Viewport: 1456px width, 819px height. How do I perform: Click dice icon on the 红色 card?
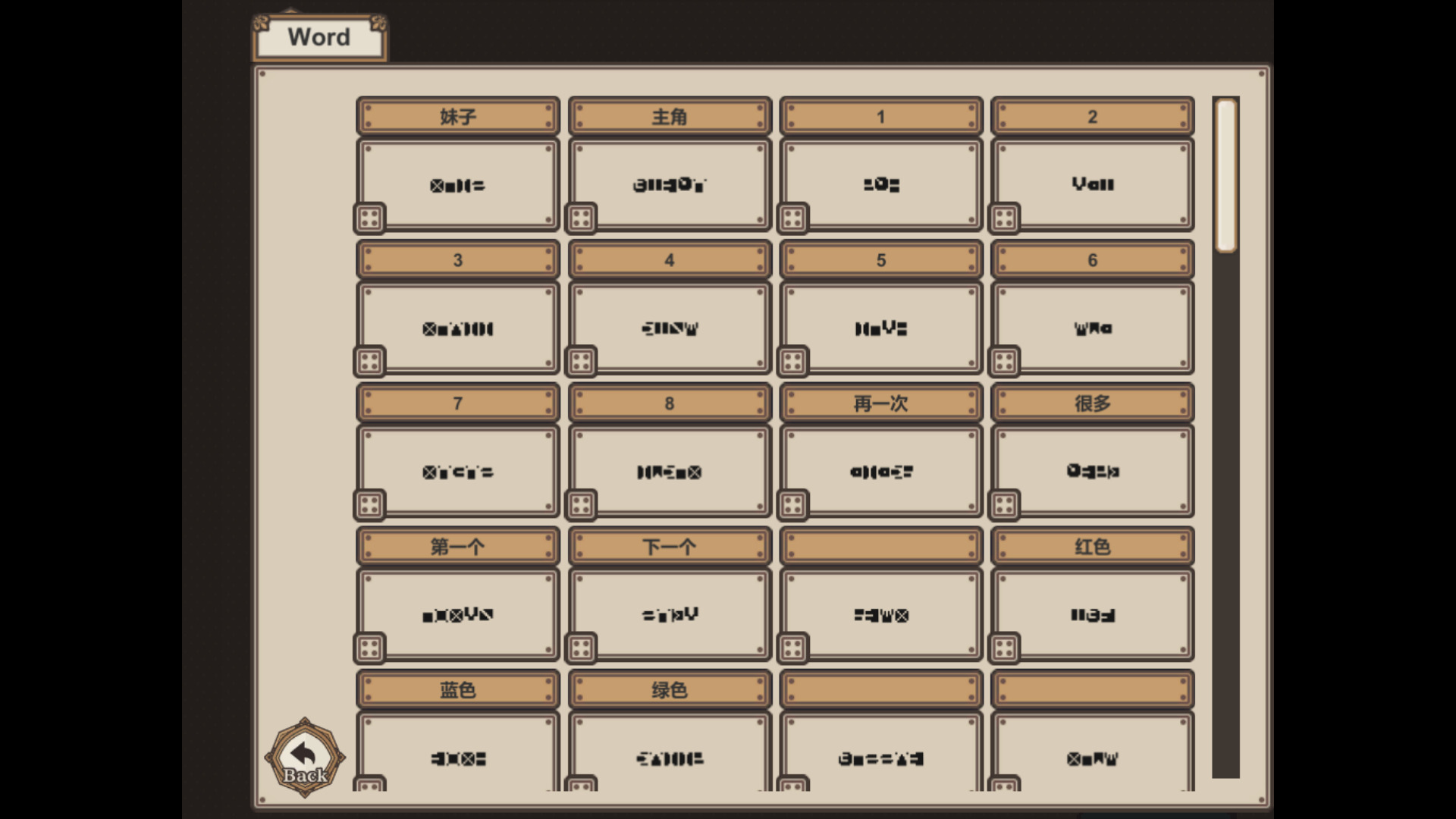pyautogui.click(x=1004, y=648)
